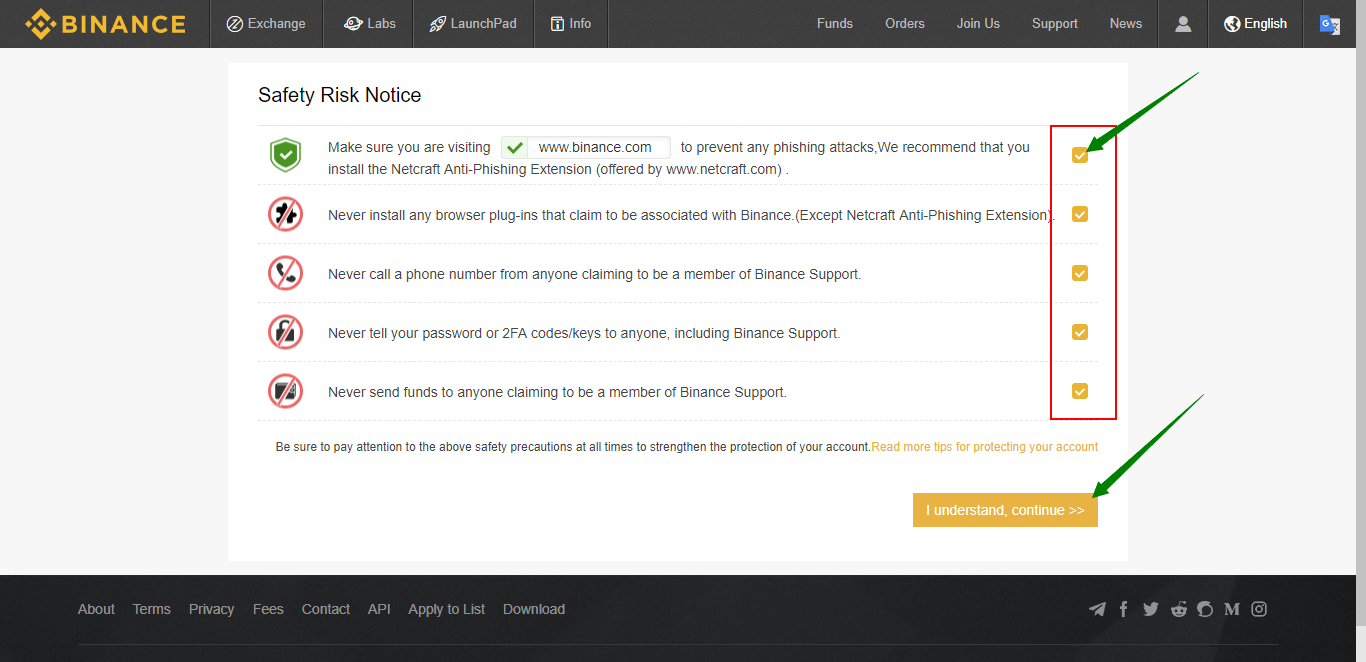Open the Telegram social icon
The width and height of the screenshot is (1366, 662).
point(1097,609)
